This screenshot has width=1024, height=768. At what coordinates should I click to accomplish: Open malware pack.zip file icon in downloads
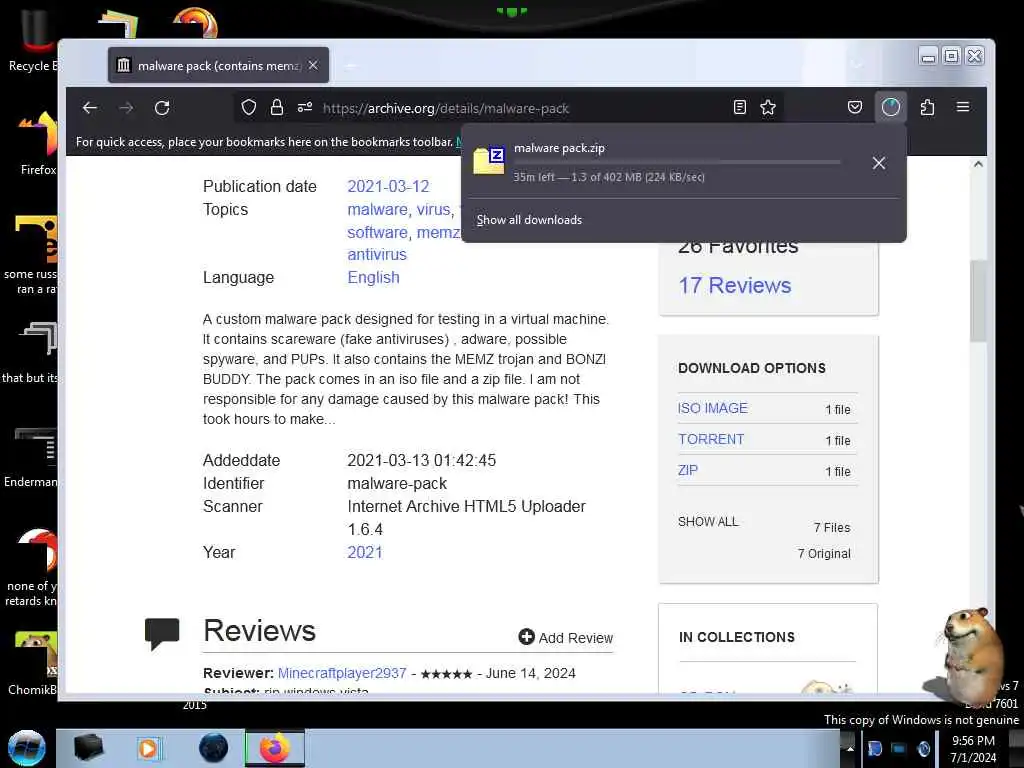pos(488,161)
